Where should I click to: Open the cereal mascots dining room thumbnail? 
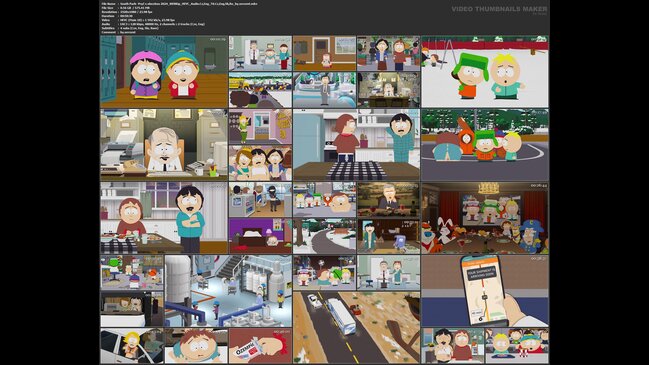click(x=485, y=218)
